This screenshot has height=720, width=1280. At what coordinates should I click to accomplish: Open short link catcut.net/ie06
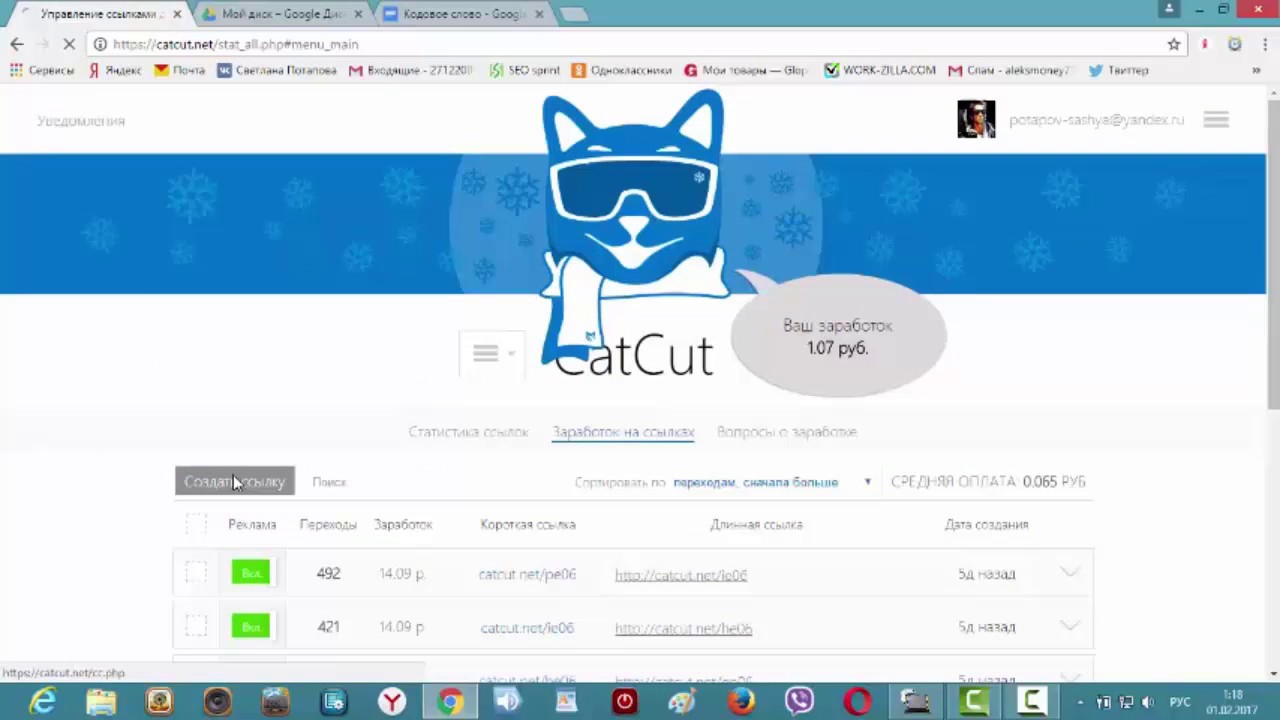point(527,628)
